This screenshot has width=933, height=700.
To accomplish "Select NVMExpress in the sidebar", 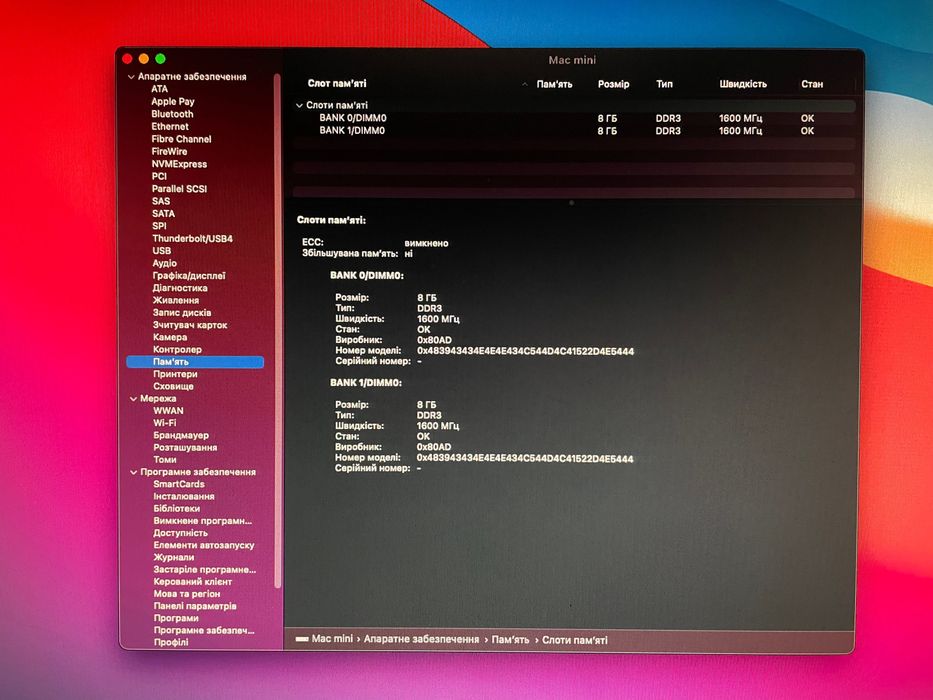I will click(x=179, y=164).
